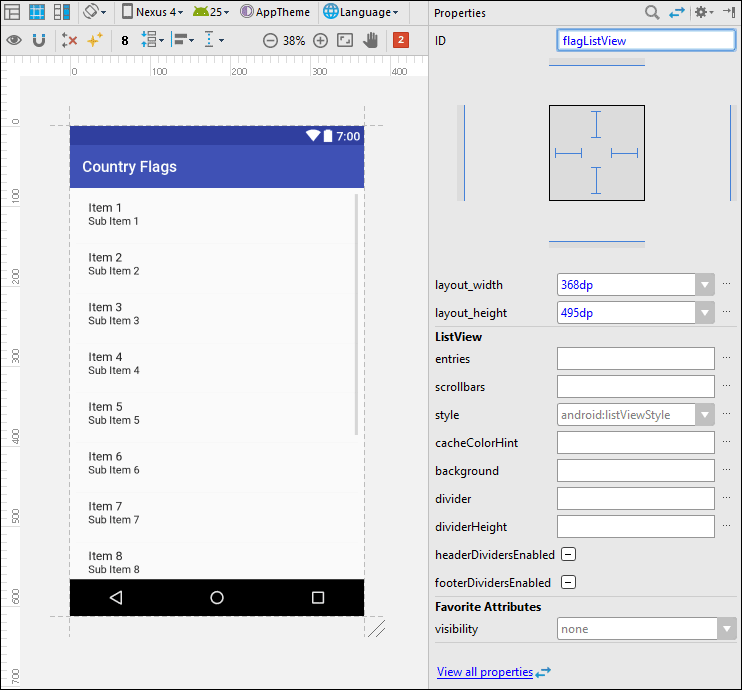Clear all constraints icon
This screenshot has height=690, width=742.
[69, 40]
